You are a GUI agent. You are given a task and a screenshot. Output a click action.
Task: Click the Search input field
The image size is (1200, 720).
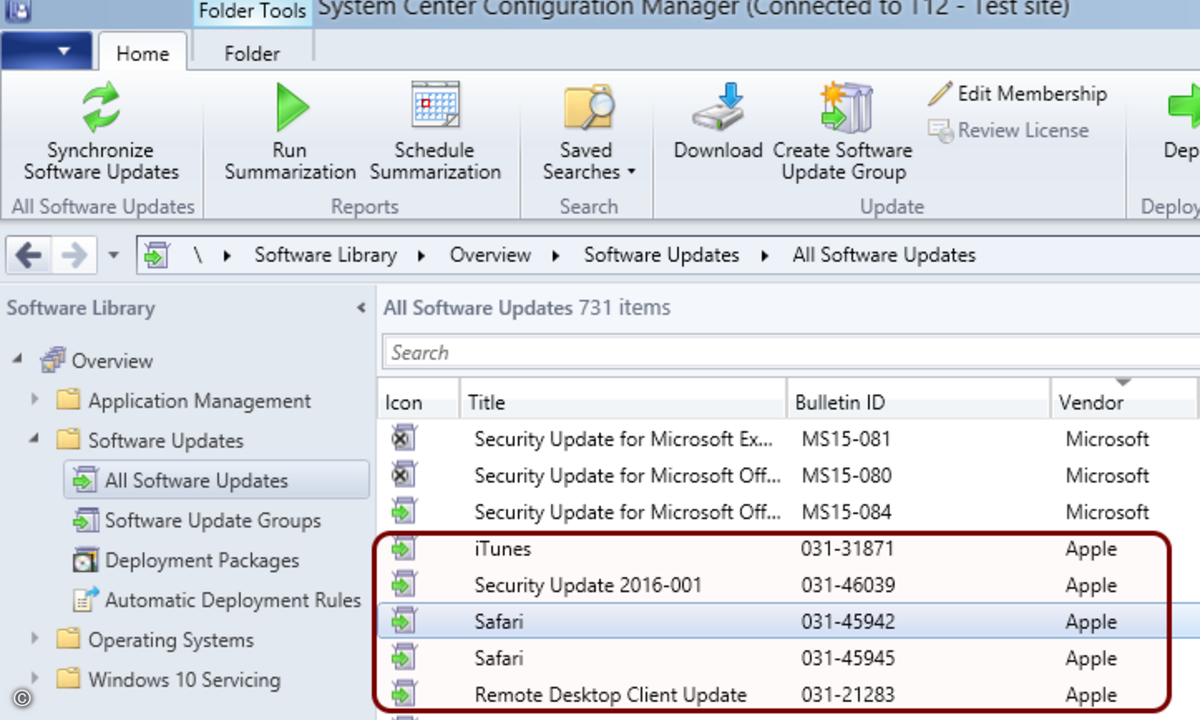[792, 352]
